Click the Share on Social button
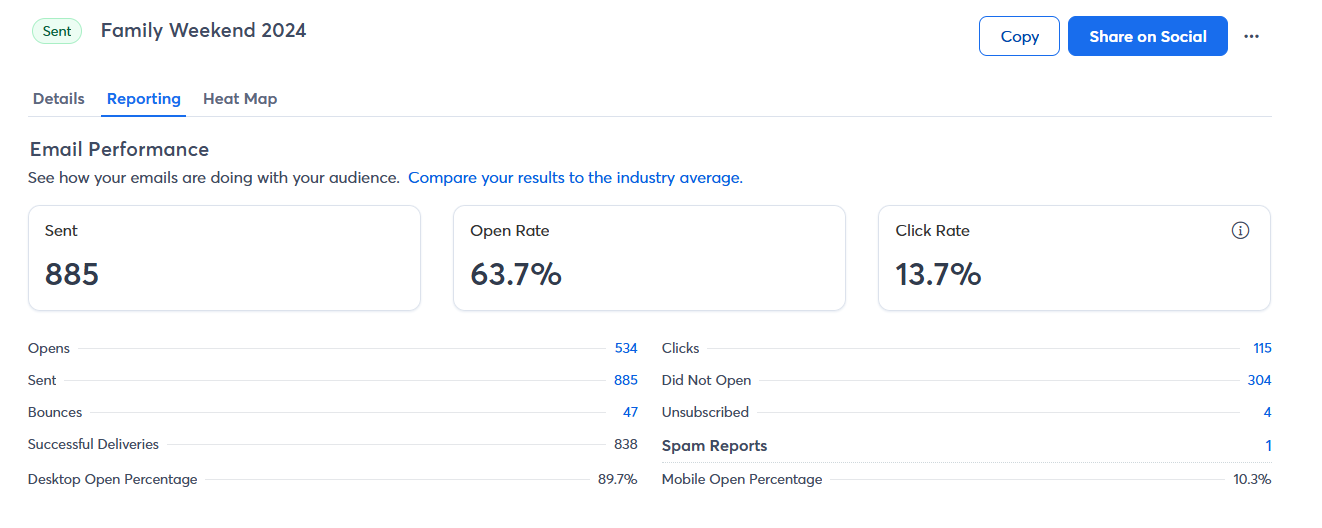The image size is (1322, 528). tap(1147, 37)
